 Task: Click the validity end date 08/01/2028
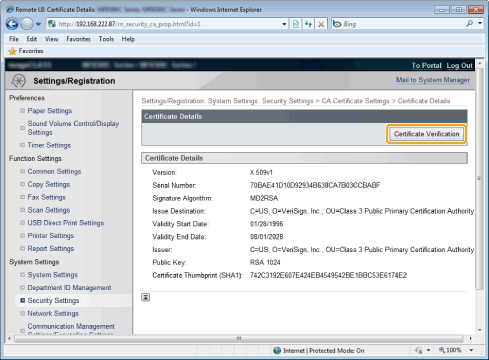266,237
